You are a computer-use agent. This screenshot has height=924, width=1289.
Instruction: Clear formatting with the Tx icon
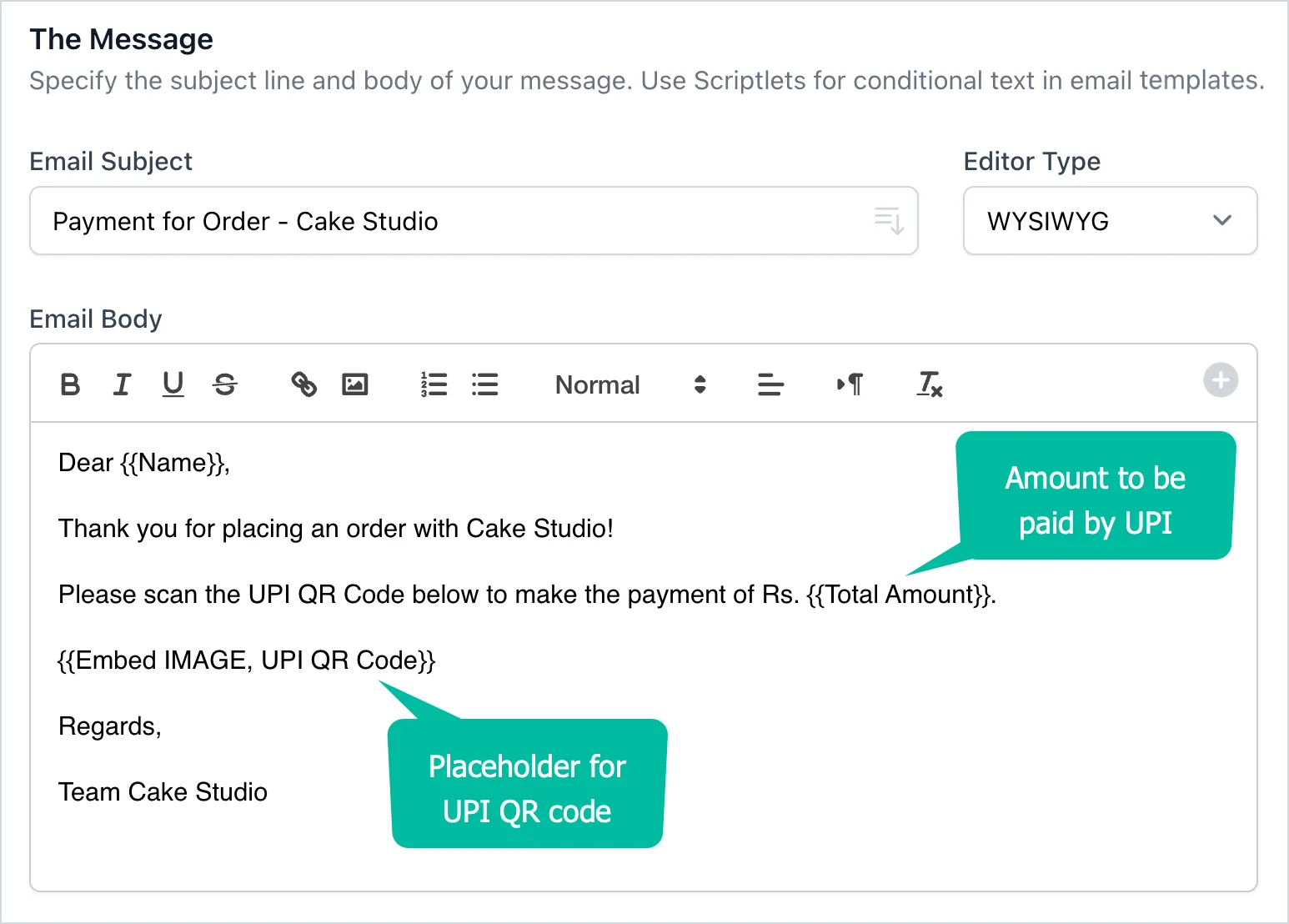click(x=929, y=384)
